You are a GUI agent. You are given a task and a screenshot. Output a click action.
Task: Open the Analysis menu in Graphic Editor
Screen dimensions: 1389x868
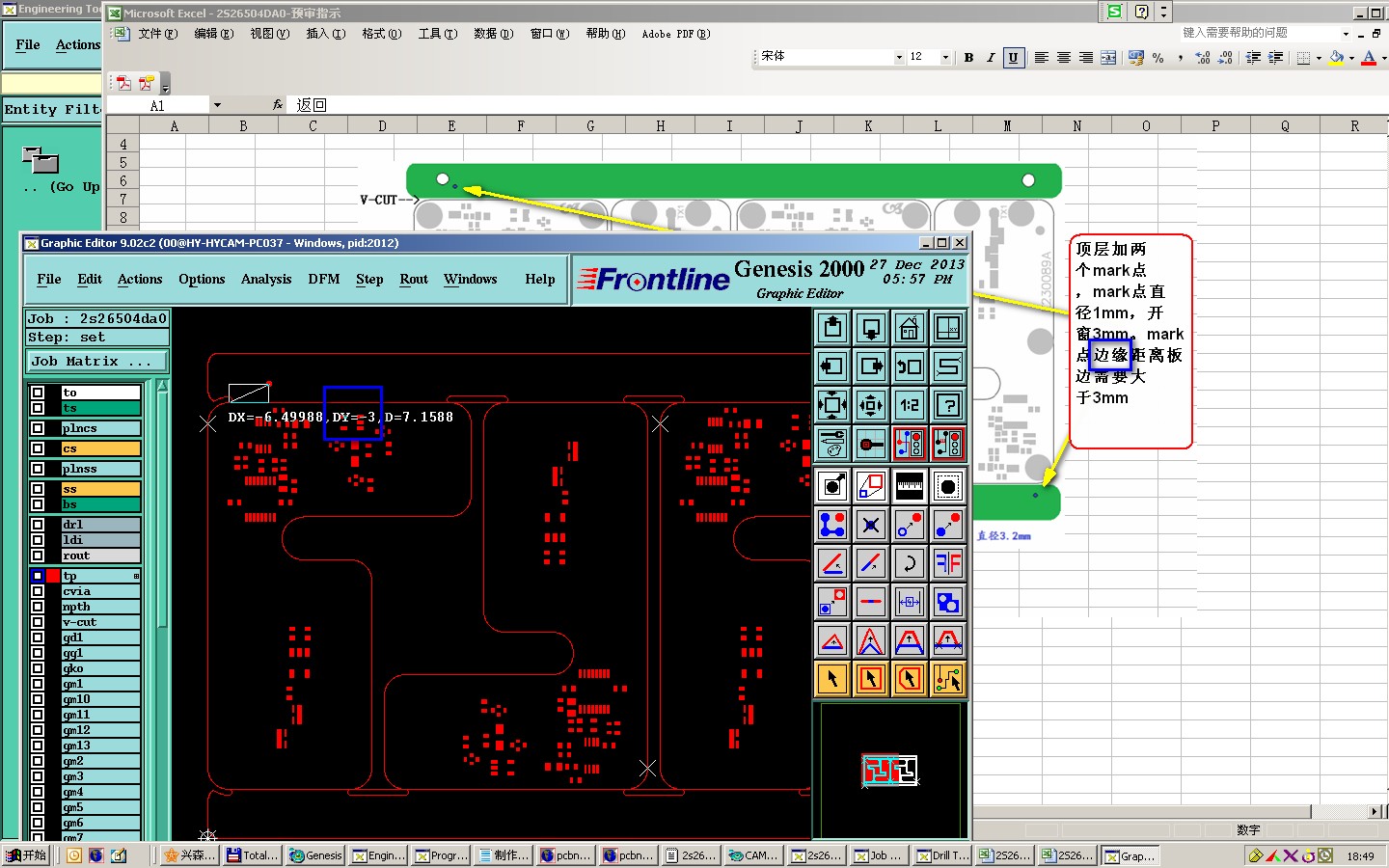266,280
